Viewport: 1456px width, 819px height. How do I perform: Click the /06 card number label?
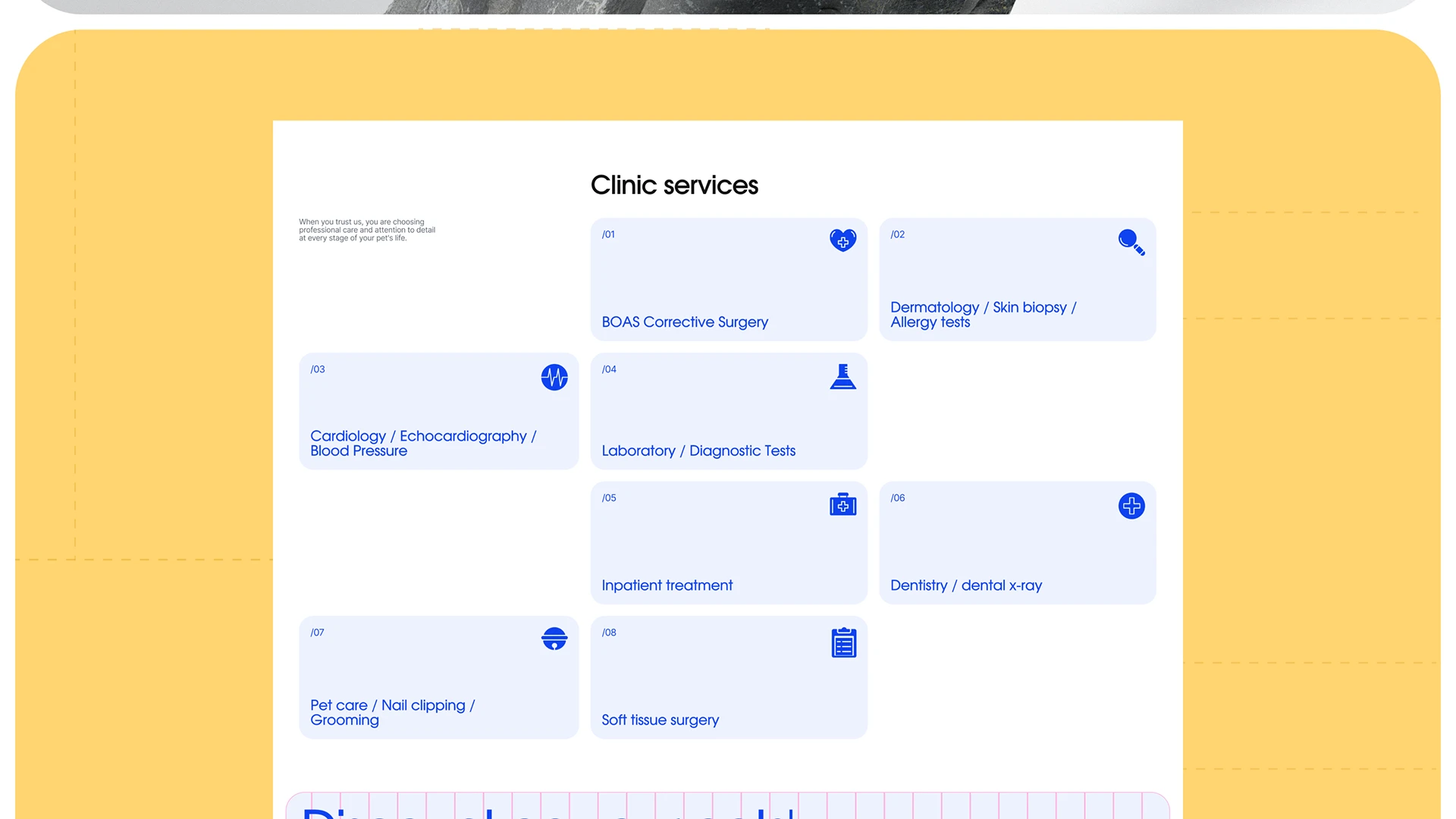(897, 497)
